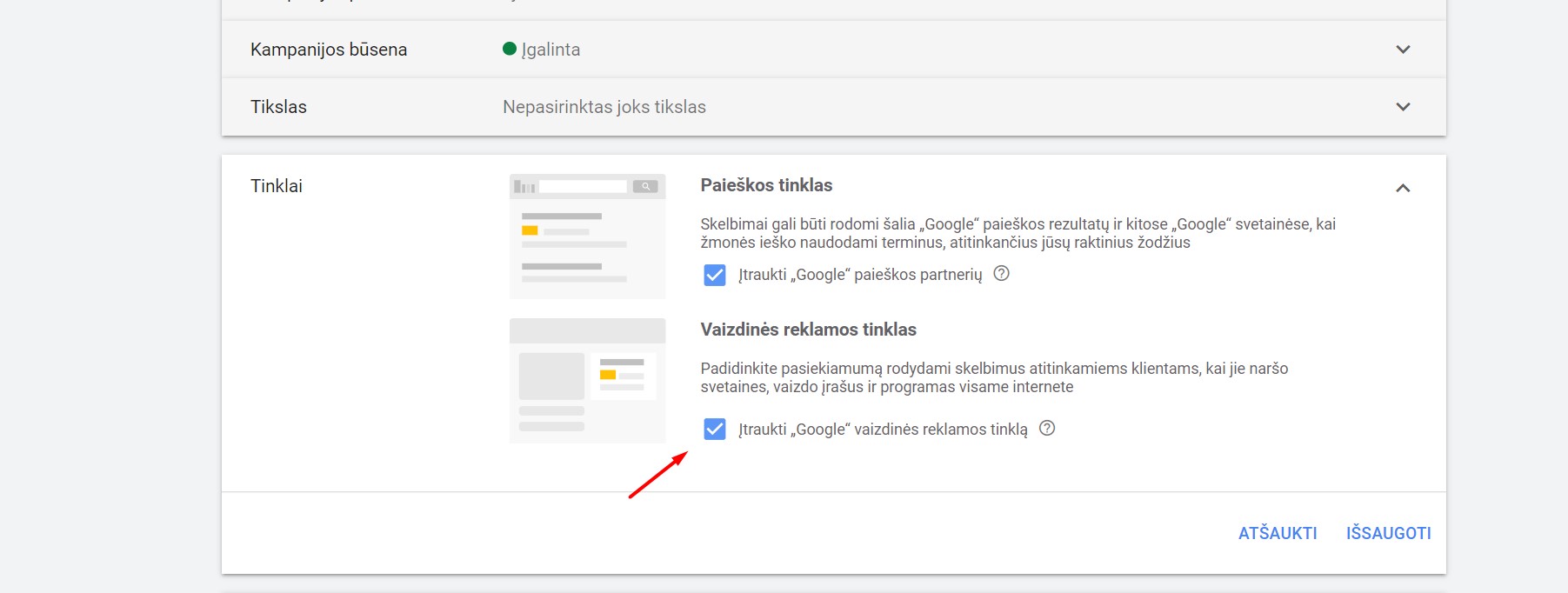Select the Paieškos tinklas illustration thumbnail
Image resolution: width=1568 pixels, height=593 pixels.
[588, 237]
